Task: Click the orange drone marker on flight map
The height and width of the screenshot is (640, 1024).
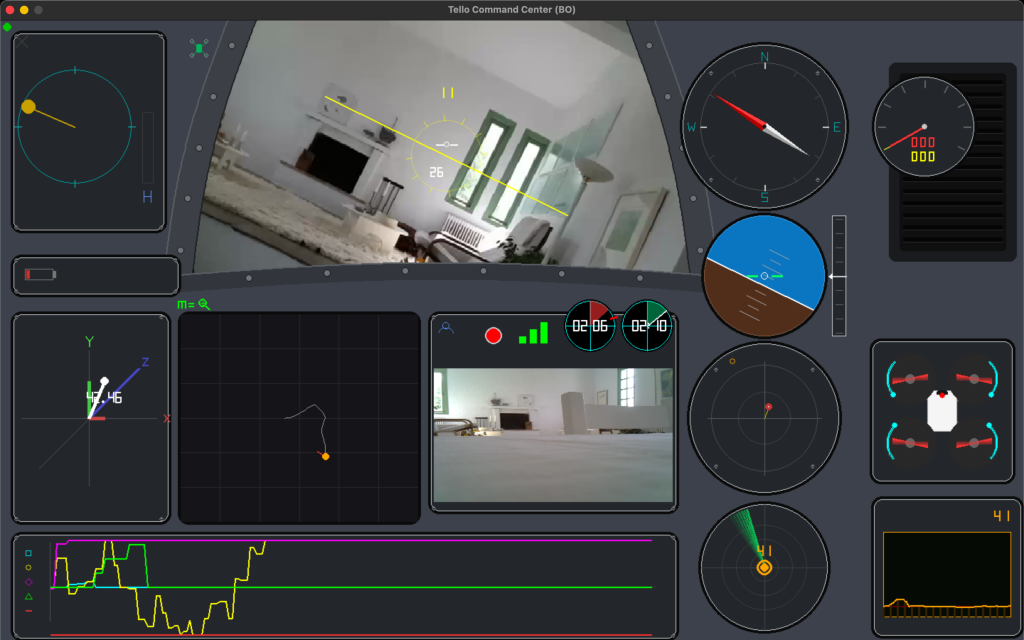Action: click(325, 456)
